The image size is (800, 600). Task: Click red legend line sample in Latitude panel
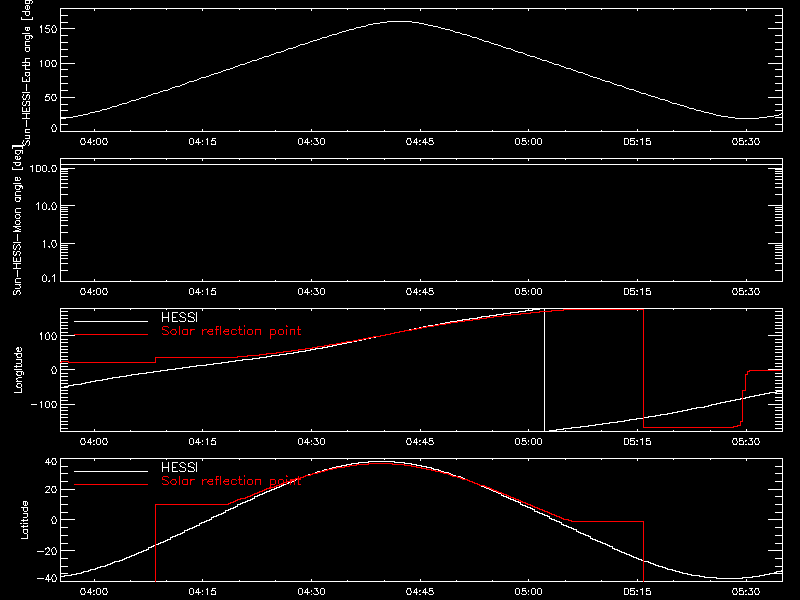(x=111, y=485)
